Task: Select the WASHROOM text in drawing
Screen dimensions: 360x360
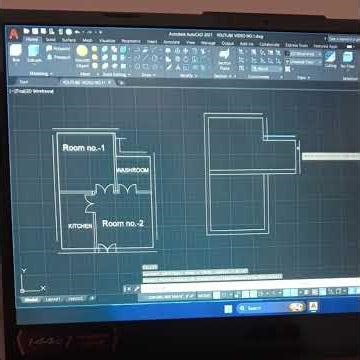Action: (133, 170)
